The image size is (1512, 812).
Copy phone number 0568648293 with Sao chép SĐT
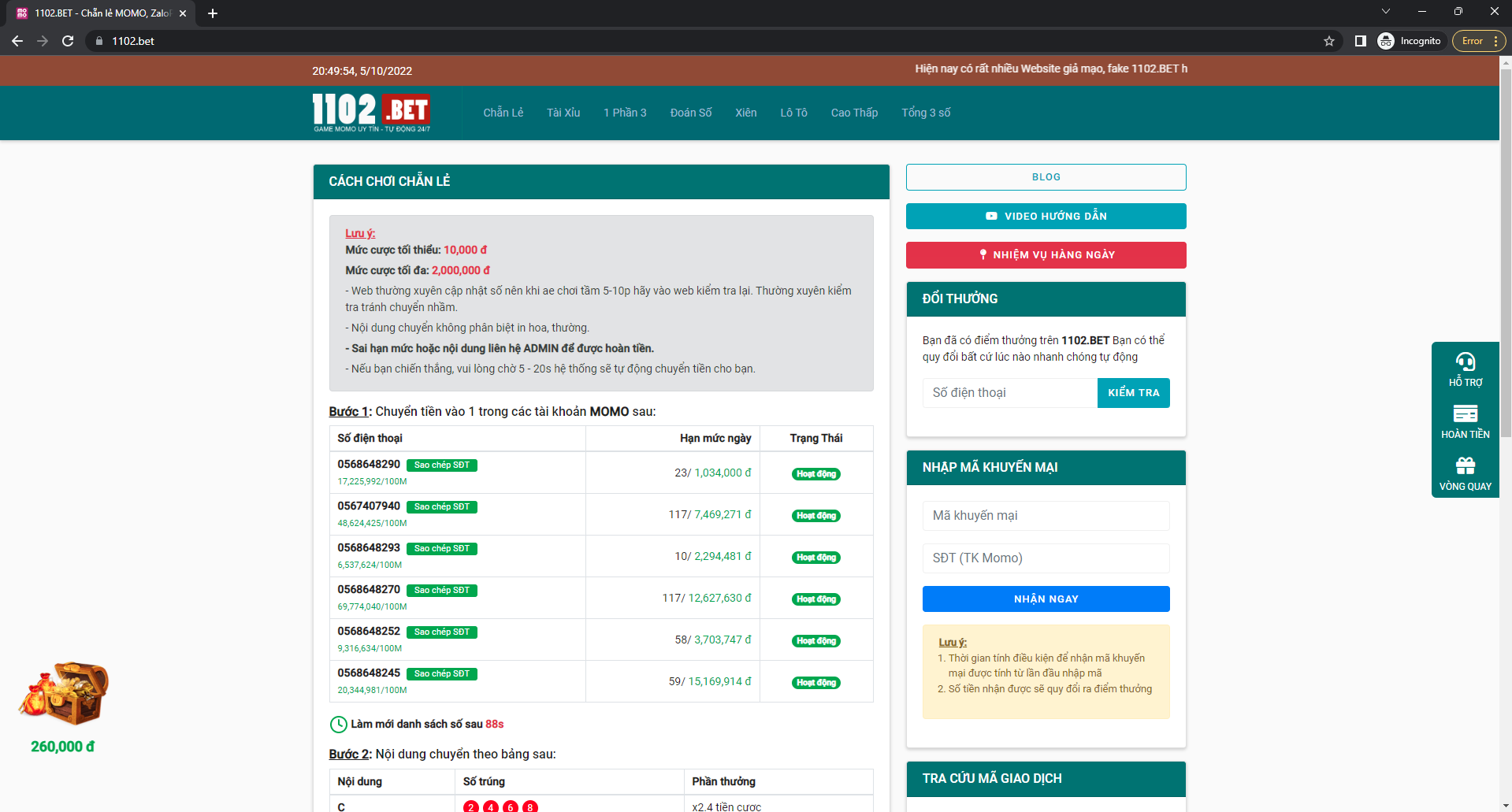pos(442,549)
